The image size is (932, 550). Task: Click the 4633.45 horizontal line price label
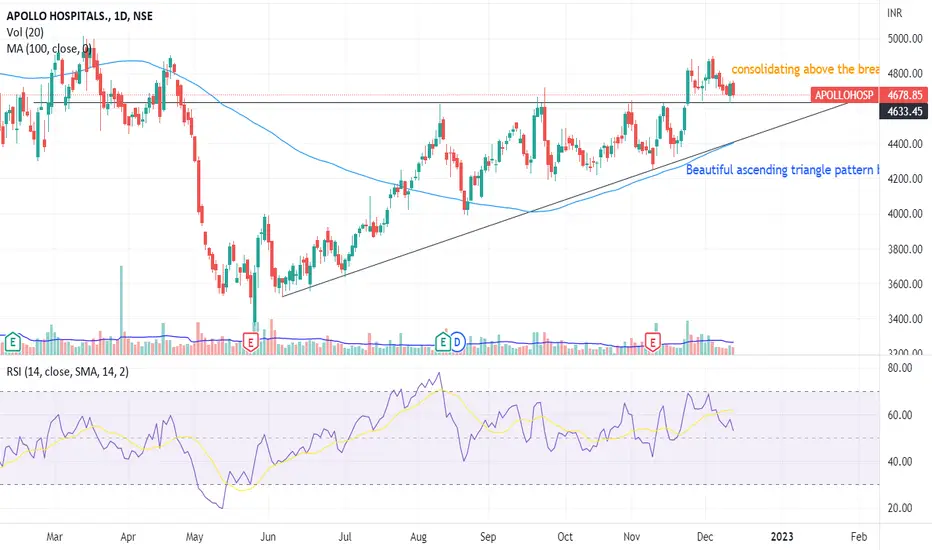(905, 111)
